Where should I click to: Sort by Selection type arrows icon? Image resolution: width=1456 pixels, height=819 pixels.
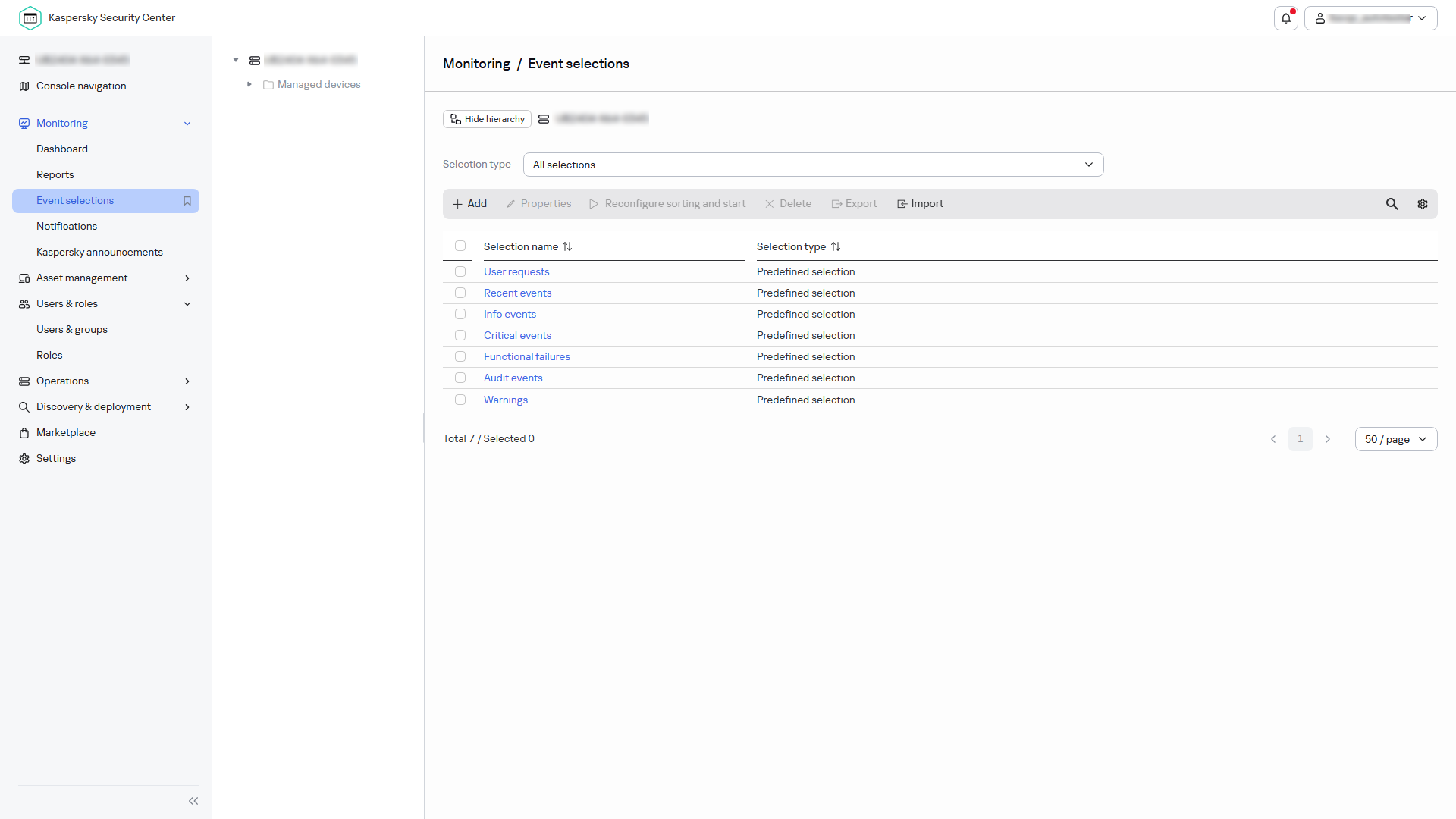pos(836,246)
